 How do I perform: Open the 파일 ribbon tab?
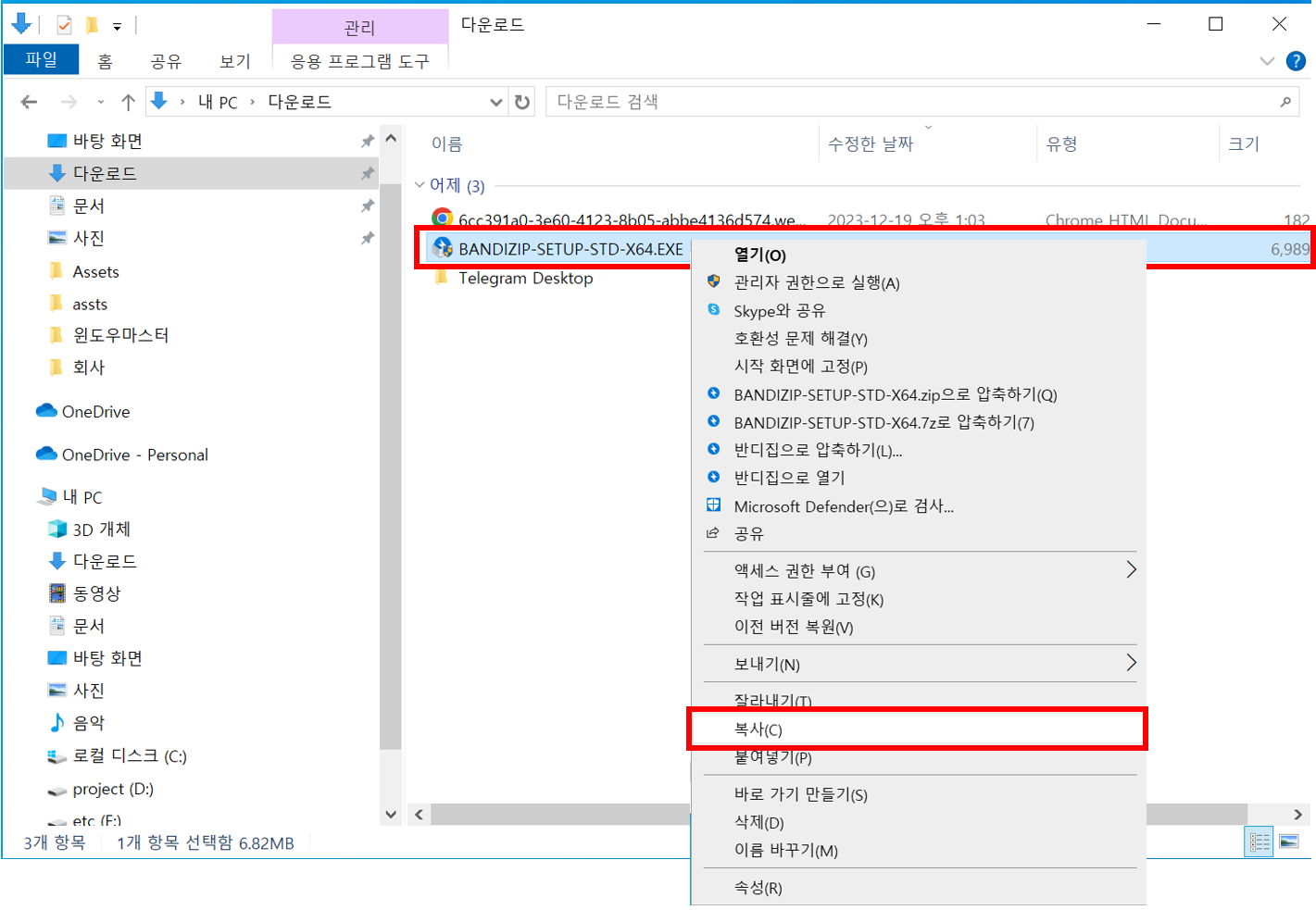[42, 59]
